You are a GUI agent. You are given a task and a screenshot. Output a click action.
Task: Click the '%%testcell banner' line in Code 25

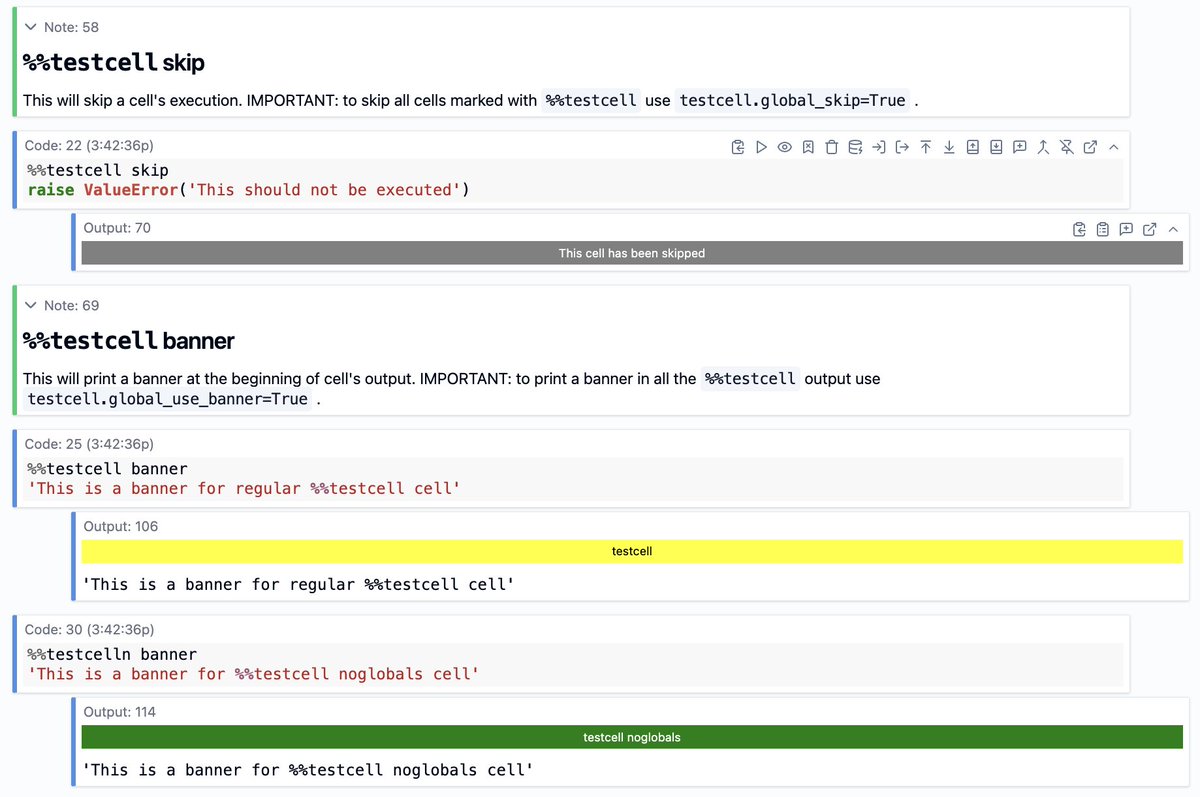(107, 468)
